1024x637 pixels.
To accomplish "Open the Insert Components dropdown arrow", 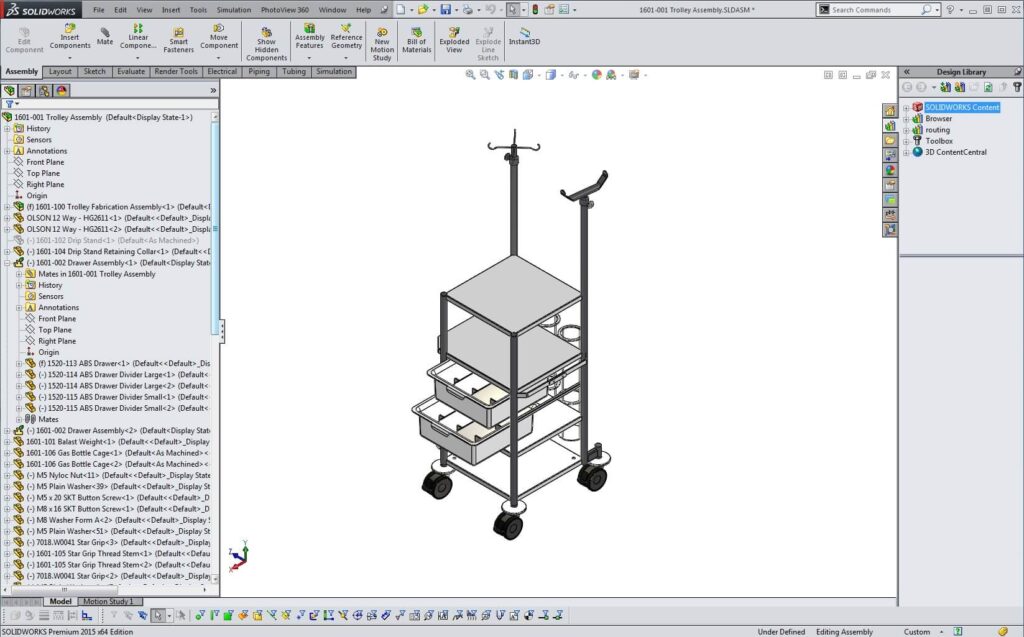I will click(70, 58).
